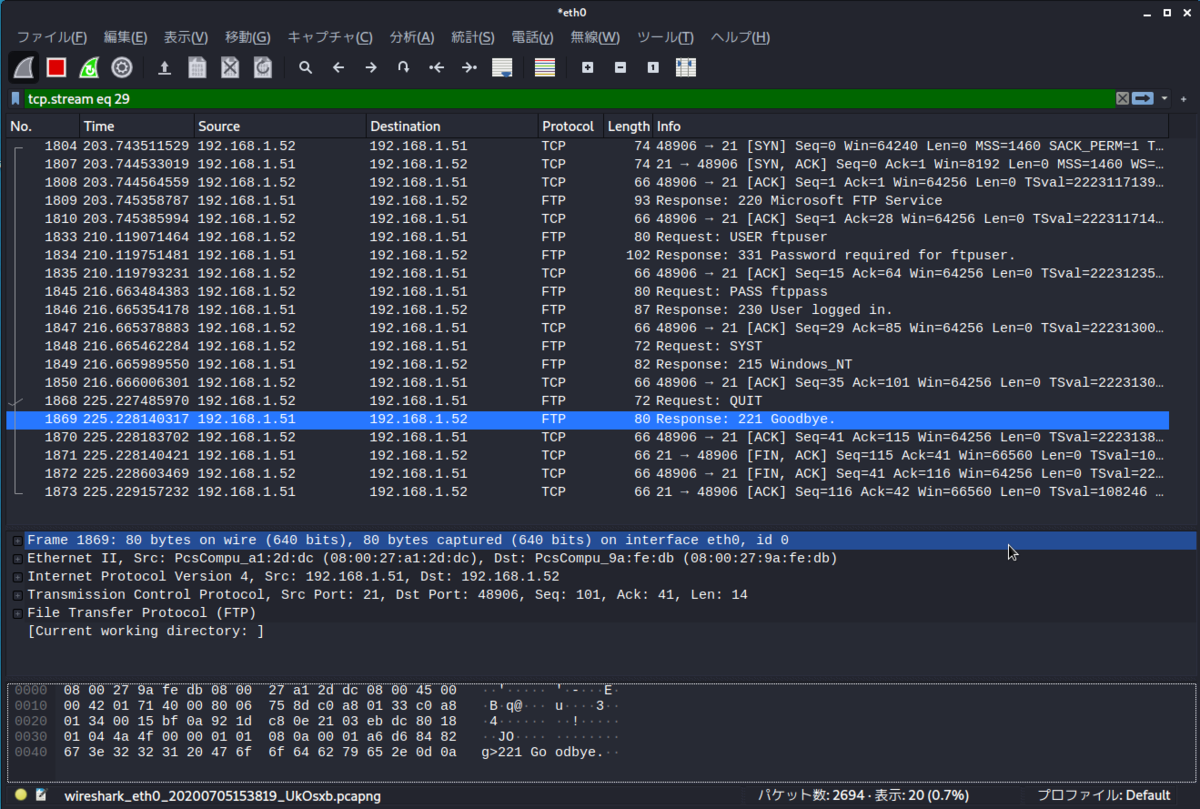Sort by the Destination column header

(452, 126)
